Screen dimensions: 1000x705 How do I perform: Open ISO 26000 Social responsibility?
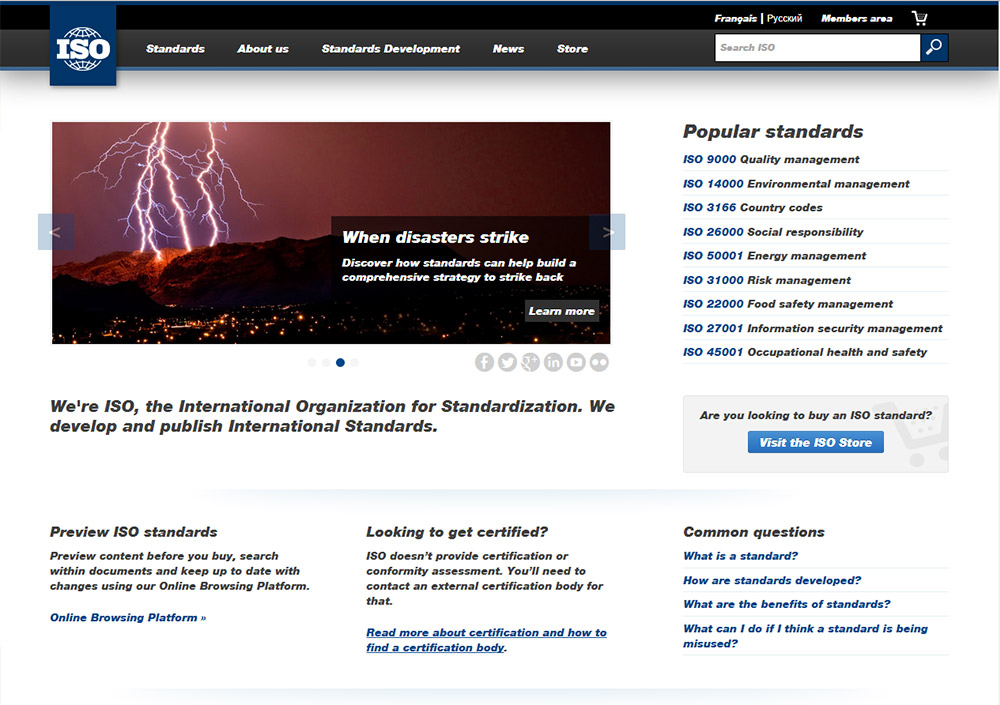point(773,232)
